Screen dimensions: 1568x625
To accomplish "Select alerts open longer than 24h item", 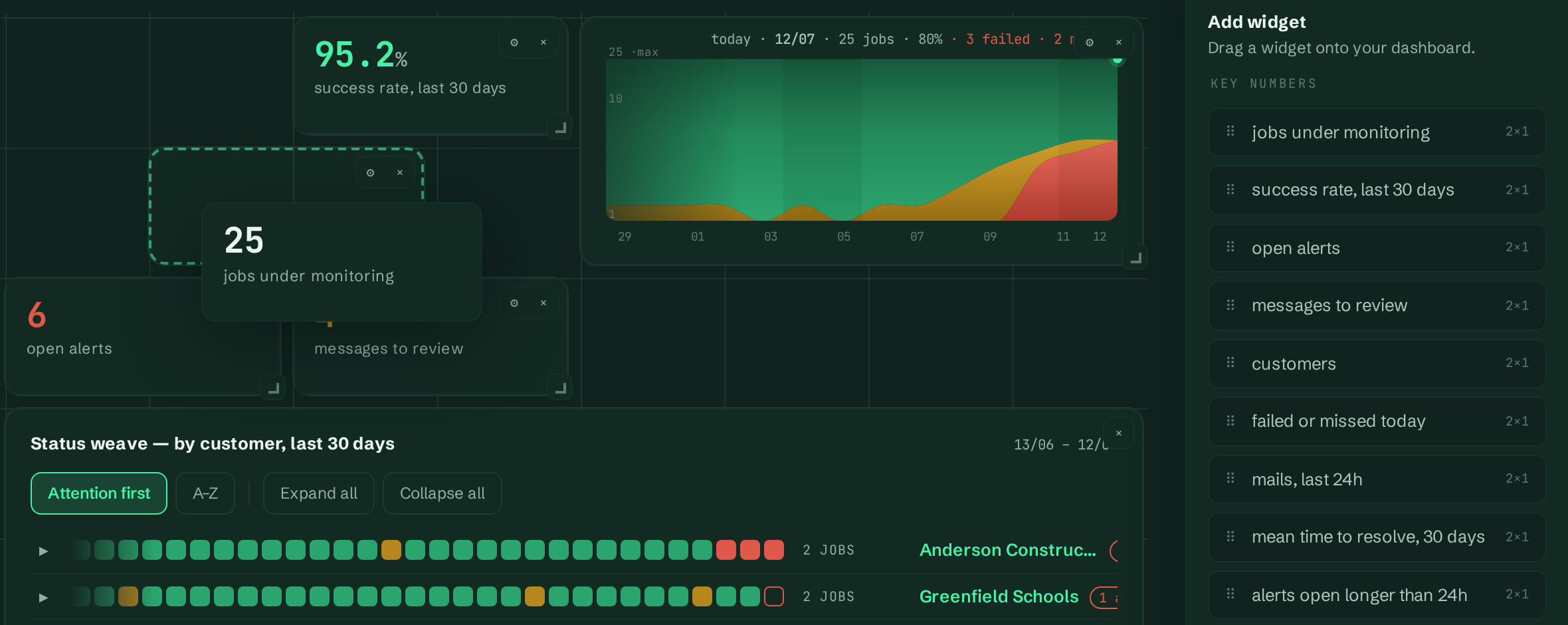I will point(1377,595).
